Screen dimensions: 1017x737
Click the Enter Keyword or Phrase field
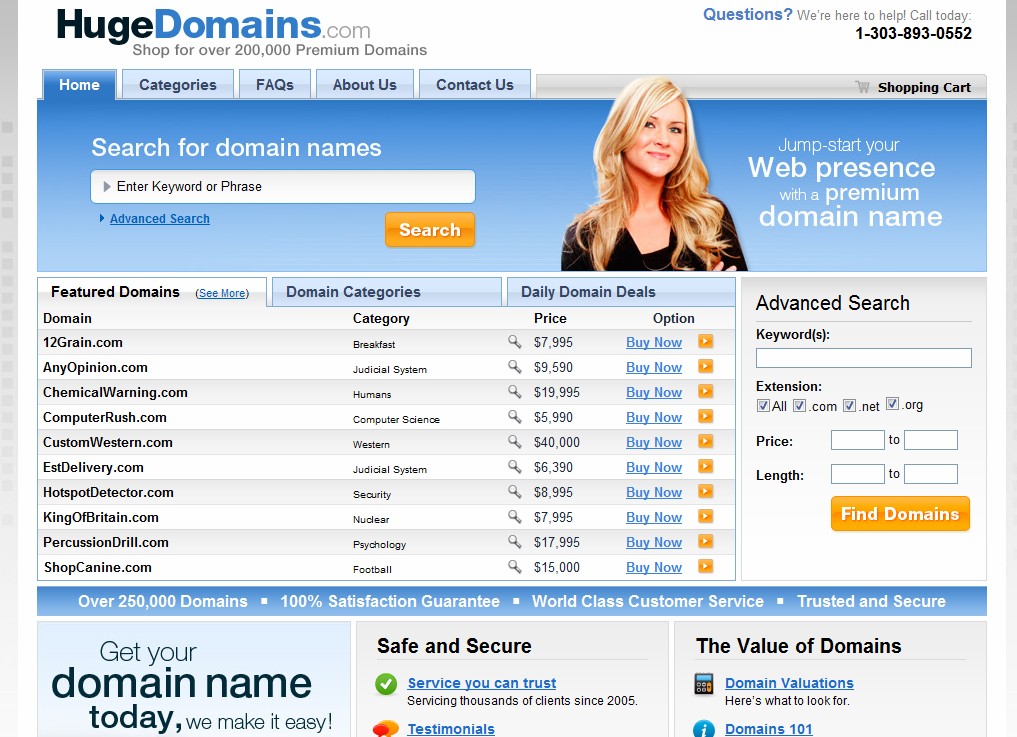click(283, 187)
